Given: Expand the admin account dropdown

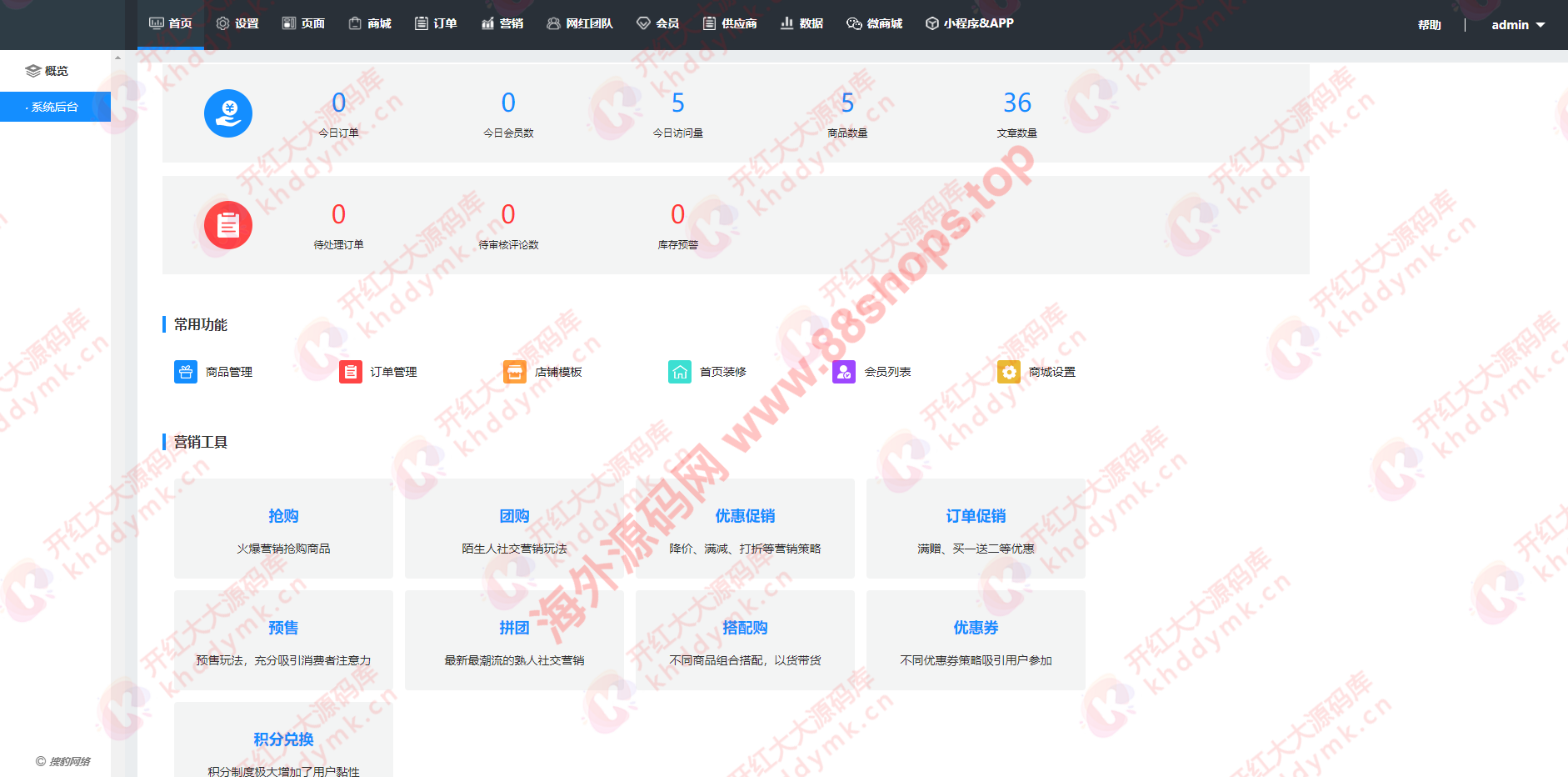Looking at the screenshot, I should (1517, 25).
